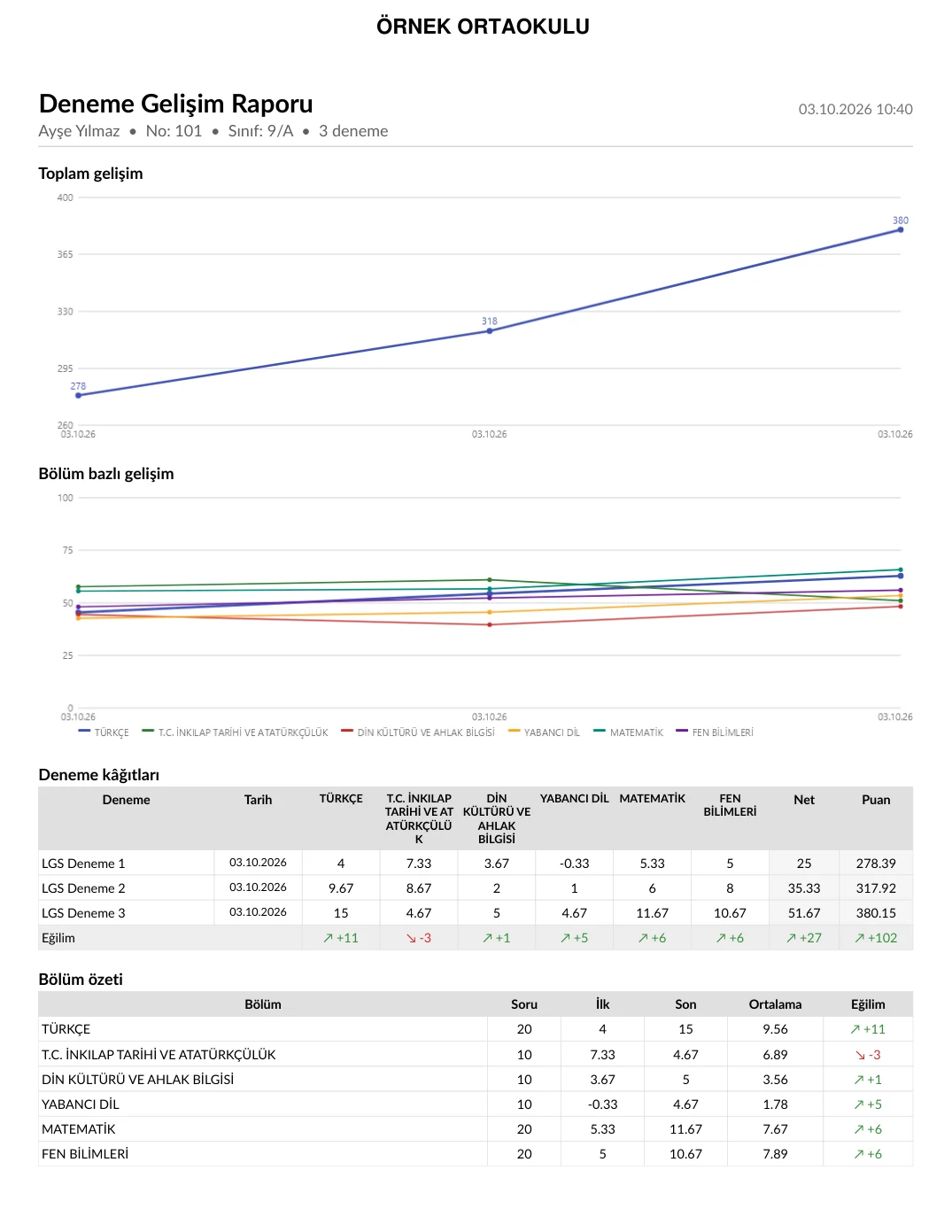Toggle the FEN BİLİMLERİ legend entry
952x1232 pixels.
coord(715,732)
